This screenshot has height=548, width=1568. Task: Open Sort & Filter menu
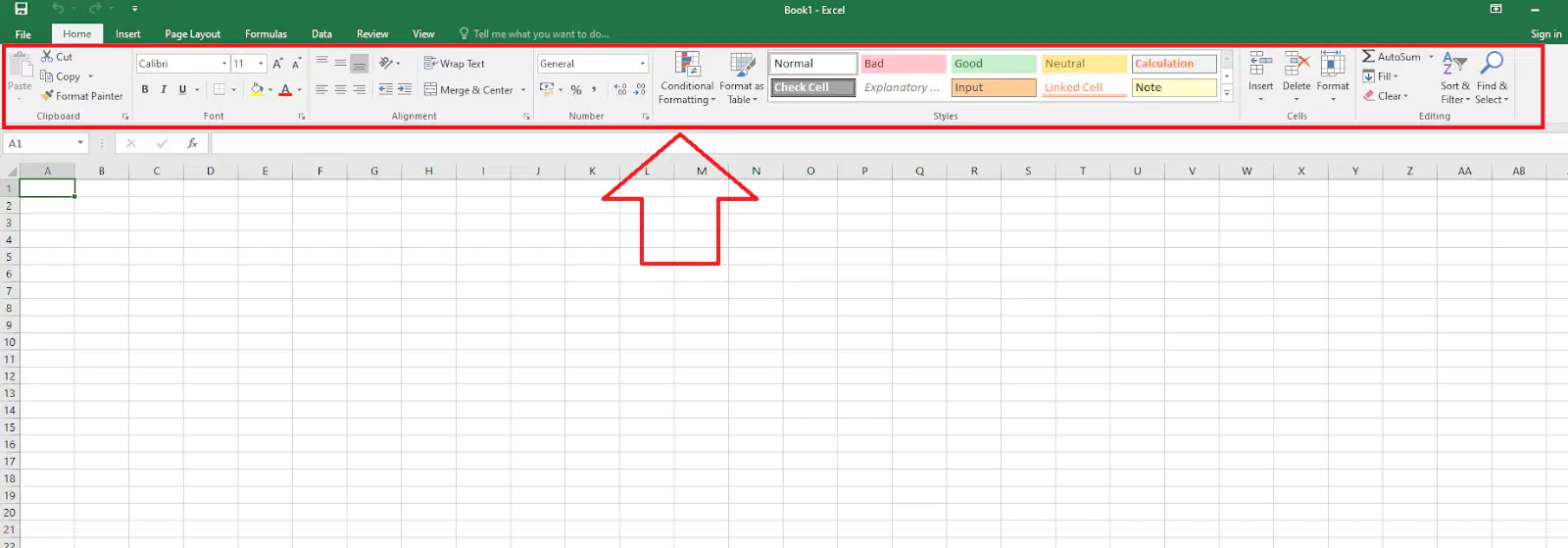[x=1454, y=78]
